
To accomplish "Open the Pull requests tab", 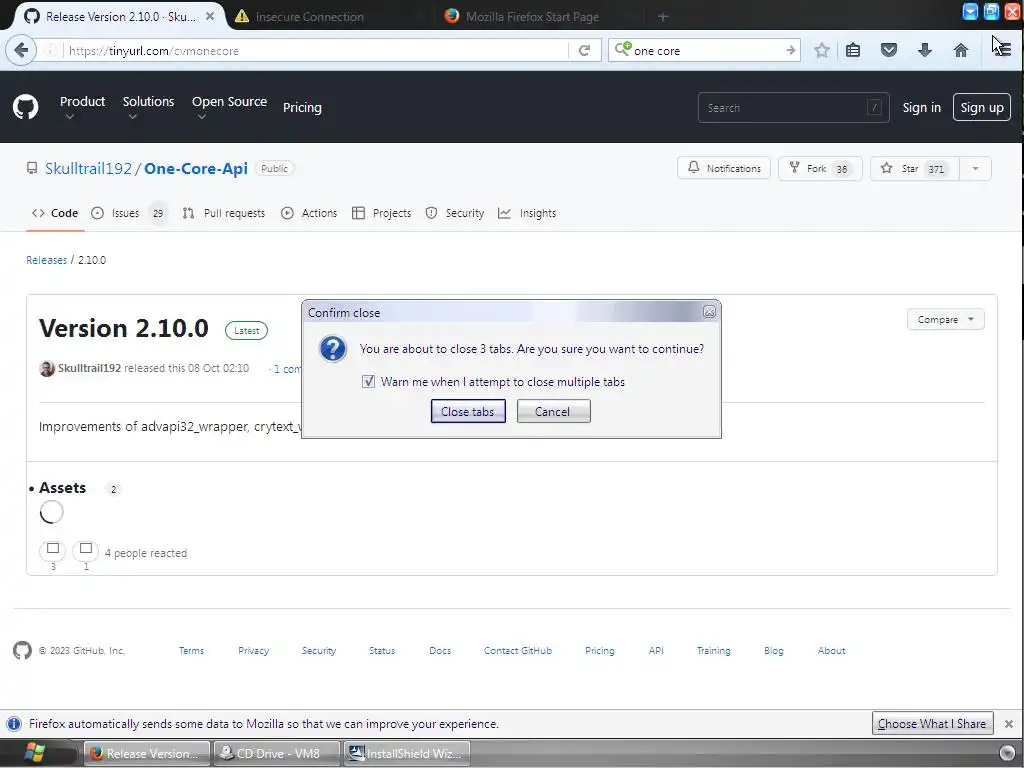I will 224,214.
